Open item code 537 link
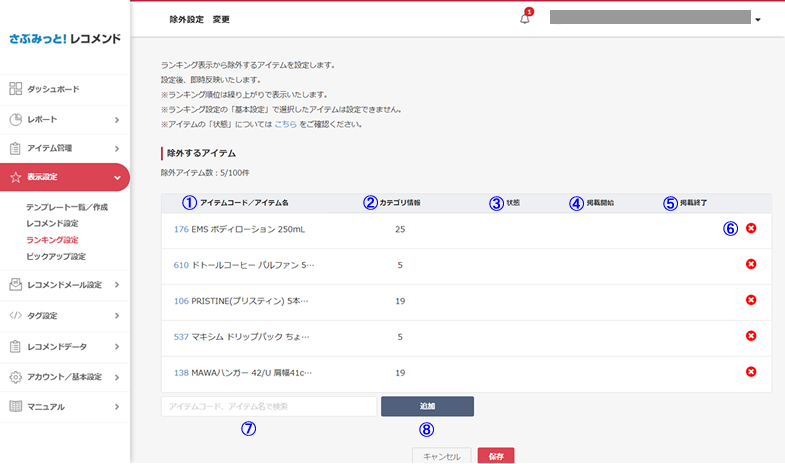Screen dimensions: 785x464 (181, 337)
